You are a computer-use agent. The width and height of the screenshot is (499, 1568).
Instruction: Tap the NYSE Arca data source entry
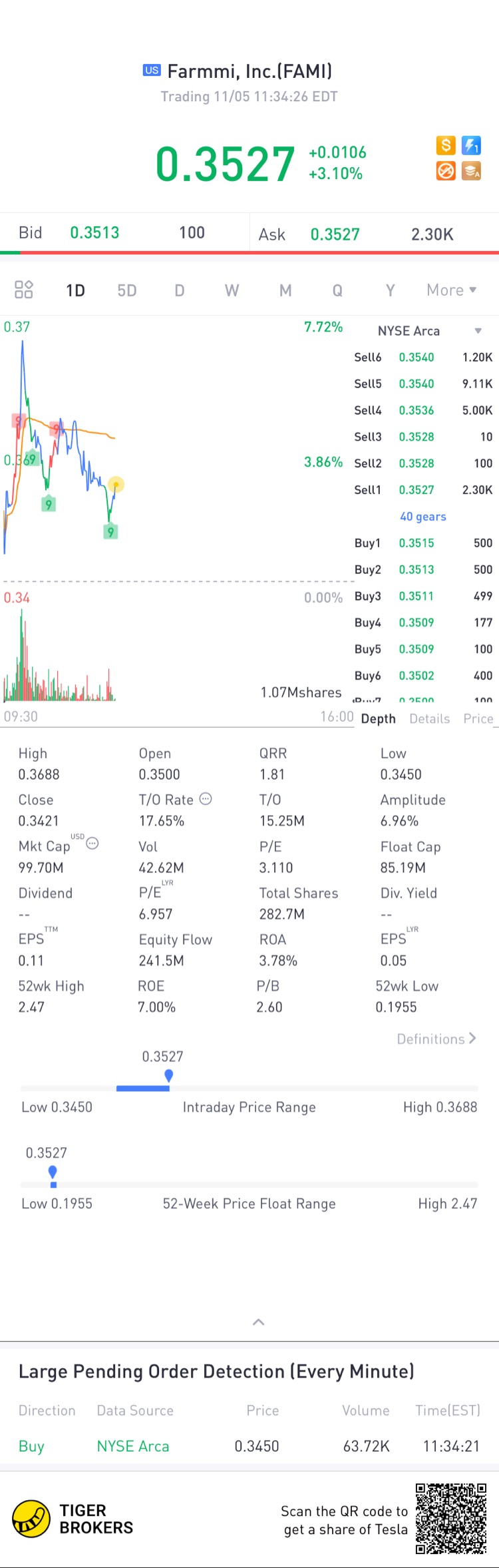coord(133,1446)
